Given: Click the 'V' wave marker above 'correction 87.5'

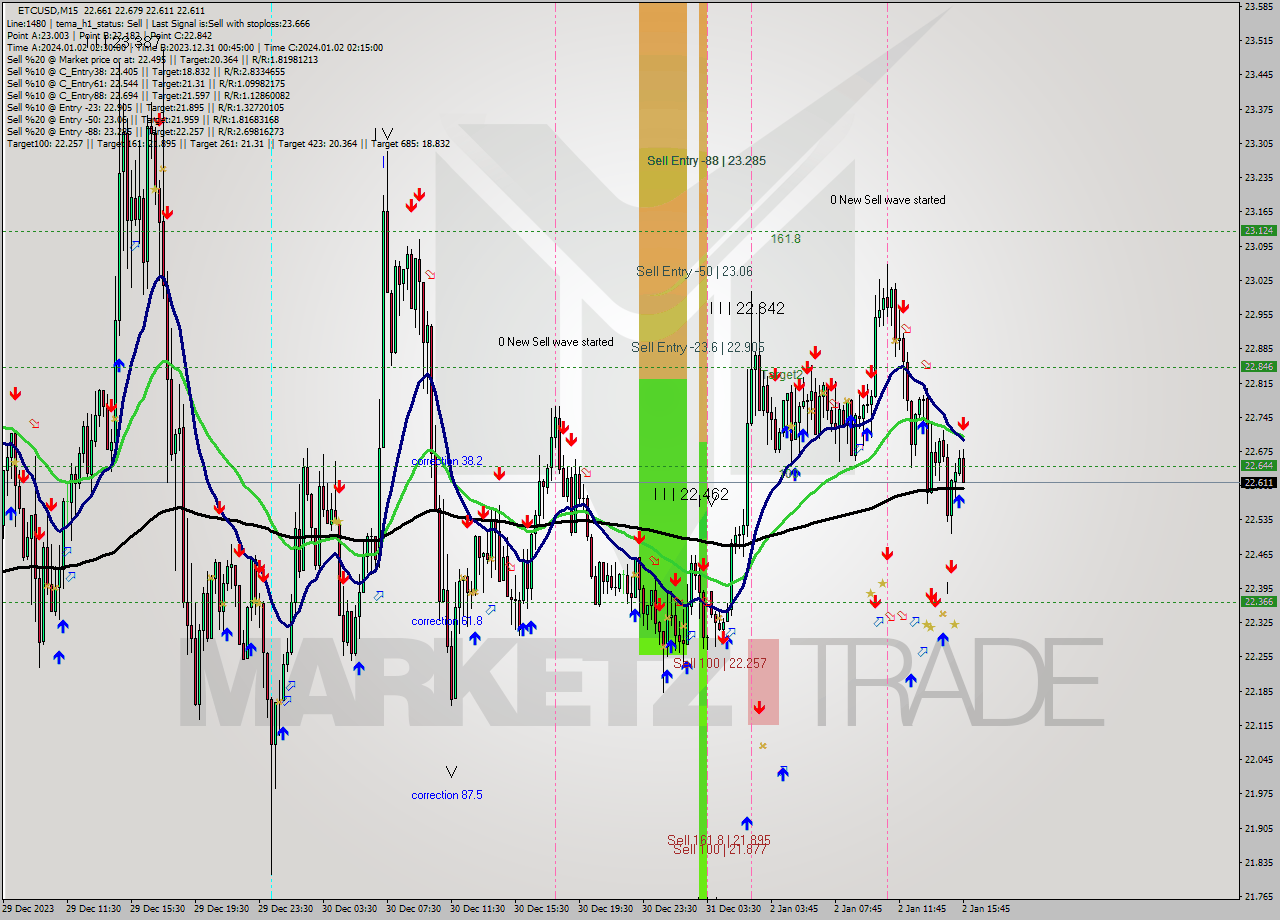Looking at the screenshot, I should (451, 772).
